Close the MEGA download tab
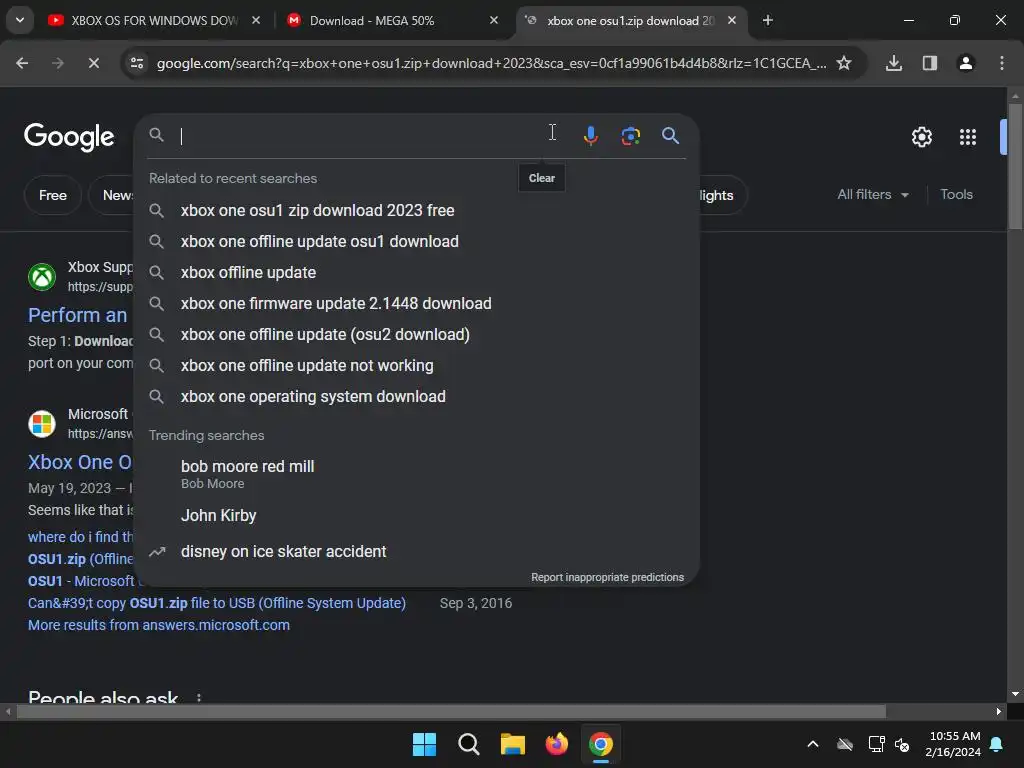The height and width of the screenshot is (768, 1024). pos(494,20)
